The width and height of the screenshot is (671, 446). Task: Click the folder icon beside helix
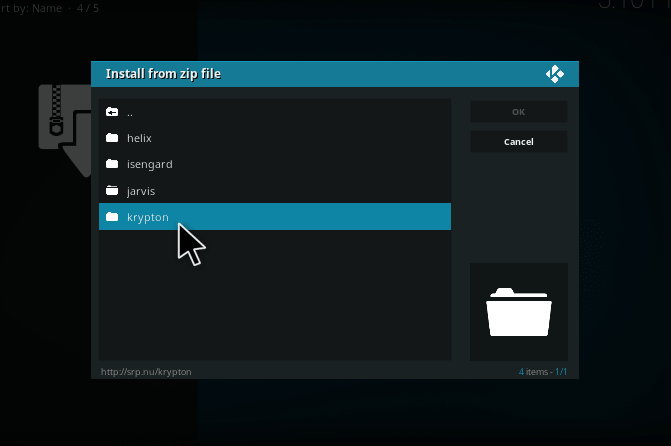[112, 138]
